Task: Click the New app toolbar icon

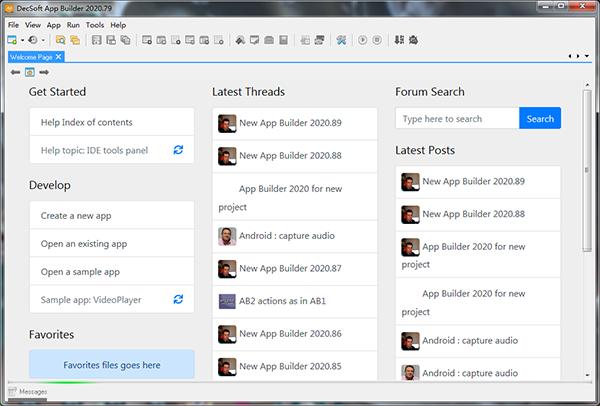Action: point(12,40)
